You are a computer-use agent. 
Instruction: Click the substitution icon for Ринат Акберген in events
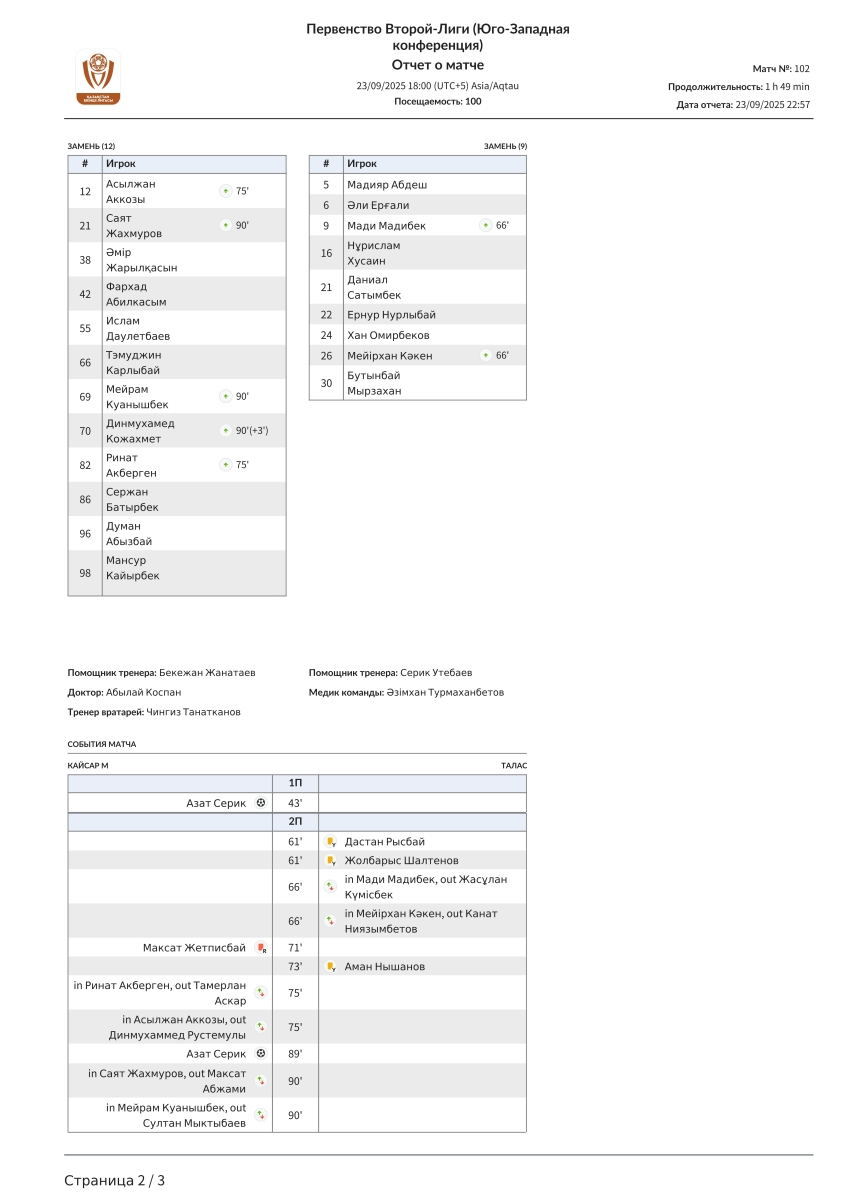click(260, 993)
